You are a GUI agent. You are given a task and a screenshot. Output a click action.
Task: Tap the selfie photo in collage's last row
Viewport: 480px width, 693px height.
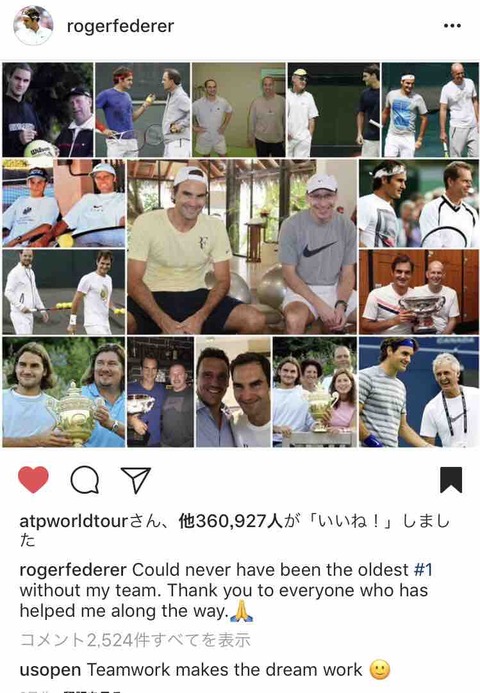pos(233,392)
